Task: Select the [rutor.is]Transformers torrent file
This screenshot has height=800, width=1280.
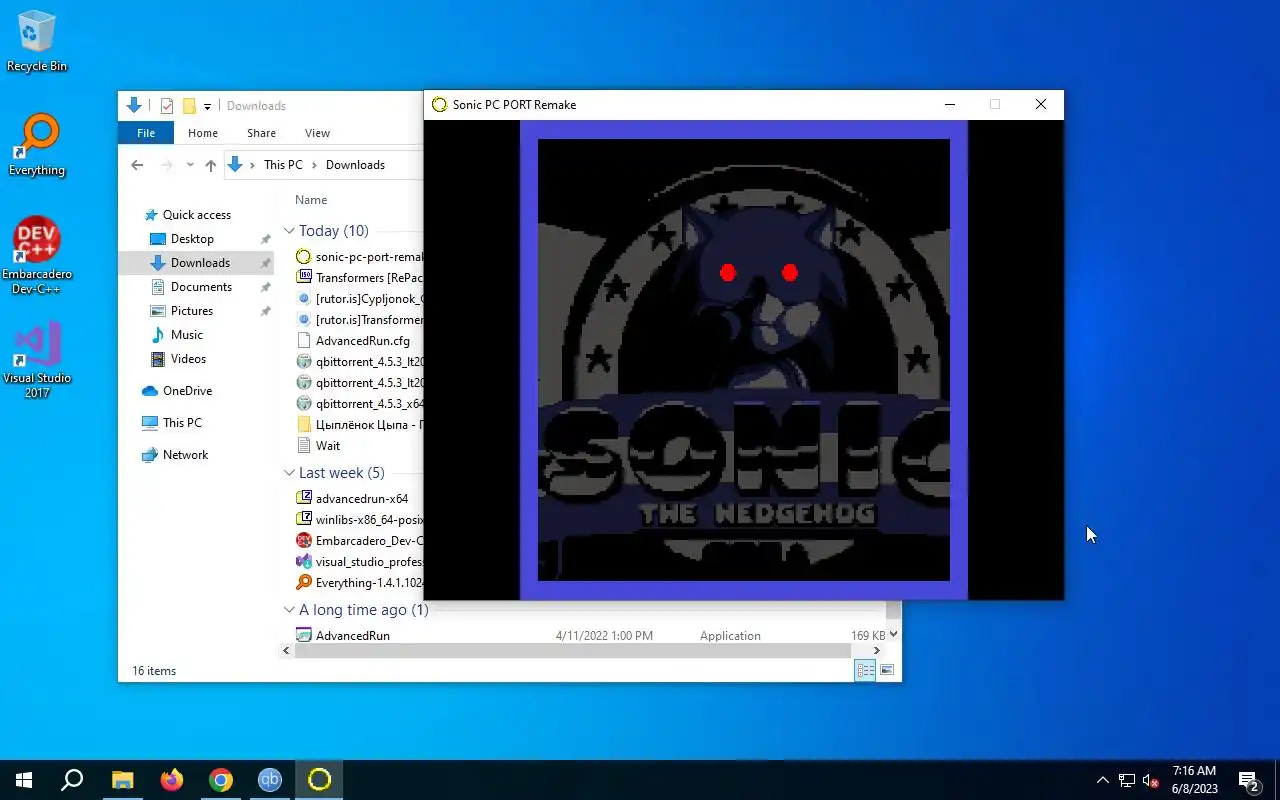Action: (x=359, y=320)
